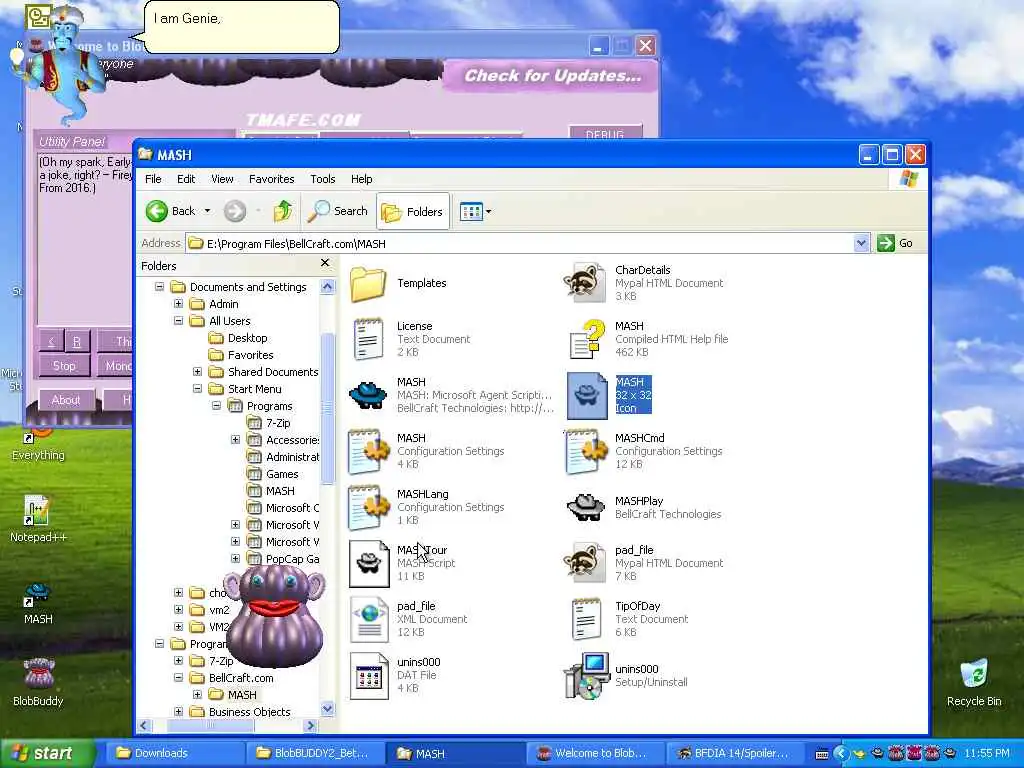Launch MASHPlay BellCraft Technologies icon
This screenshot has width=1024, height=768.
point(585,507)
